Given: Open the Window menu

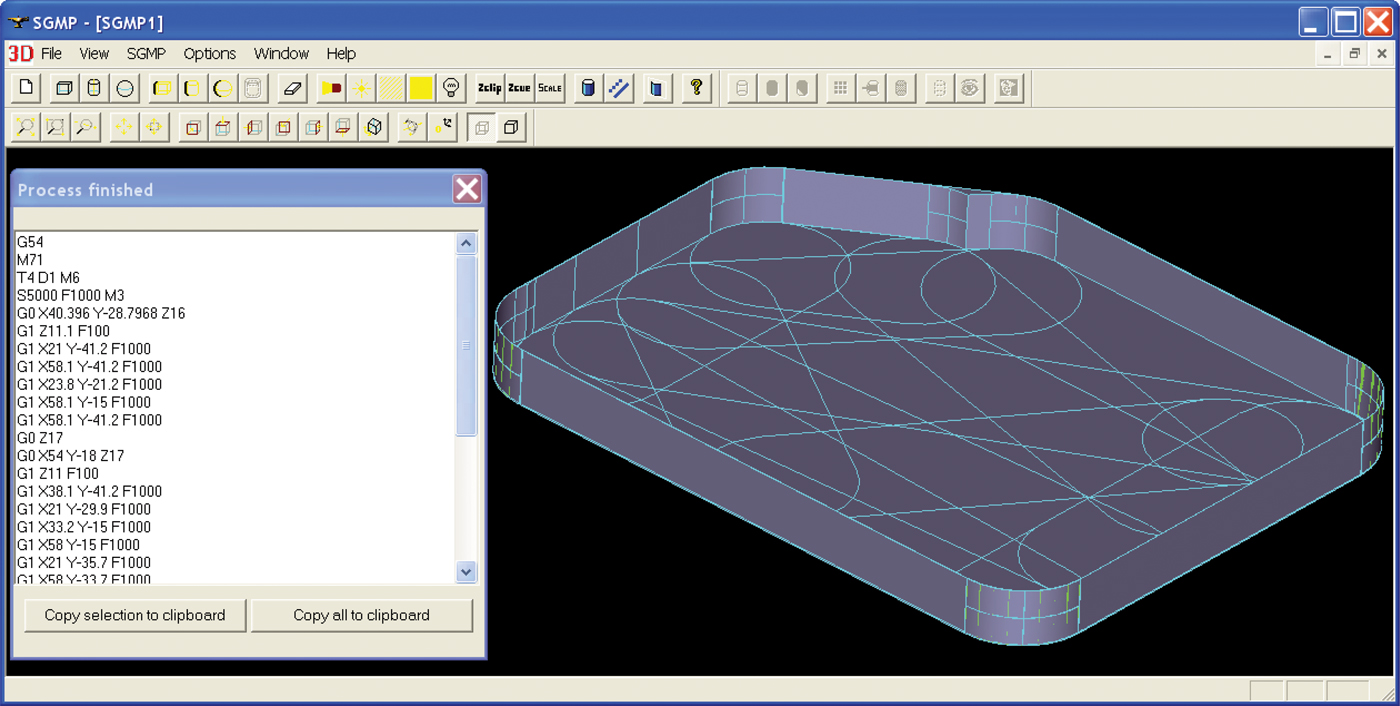Looking at the screenshot, I should (x=281, y=54).
